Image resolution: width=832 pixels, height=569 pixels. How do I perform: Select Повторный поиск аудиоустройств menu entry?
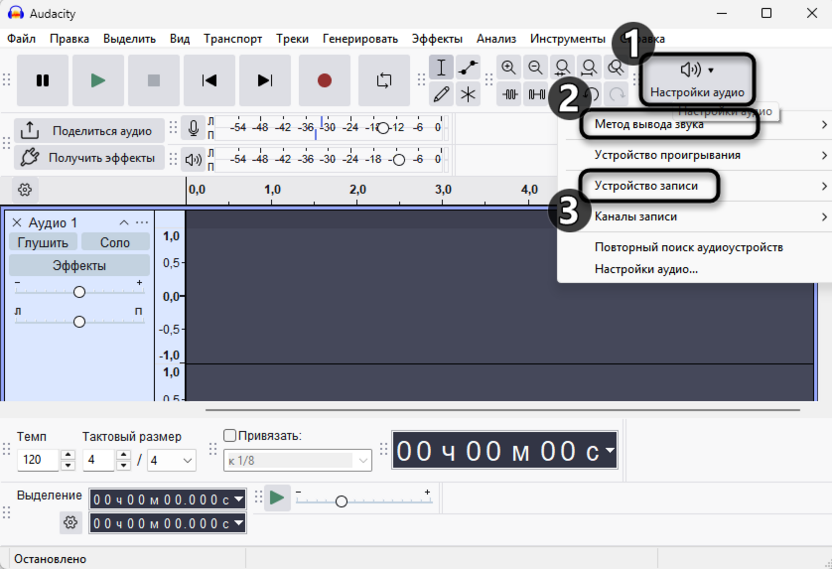(x=688, y=247)
